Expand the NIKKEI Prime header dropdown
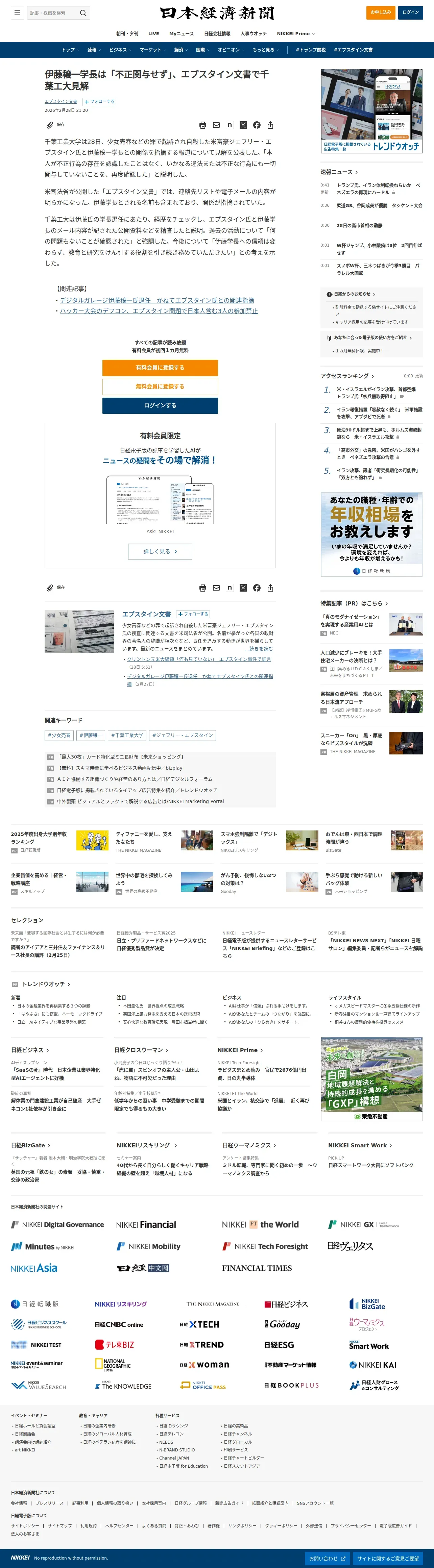The image size is (434, 1568). pos(296,33)
